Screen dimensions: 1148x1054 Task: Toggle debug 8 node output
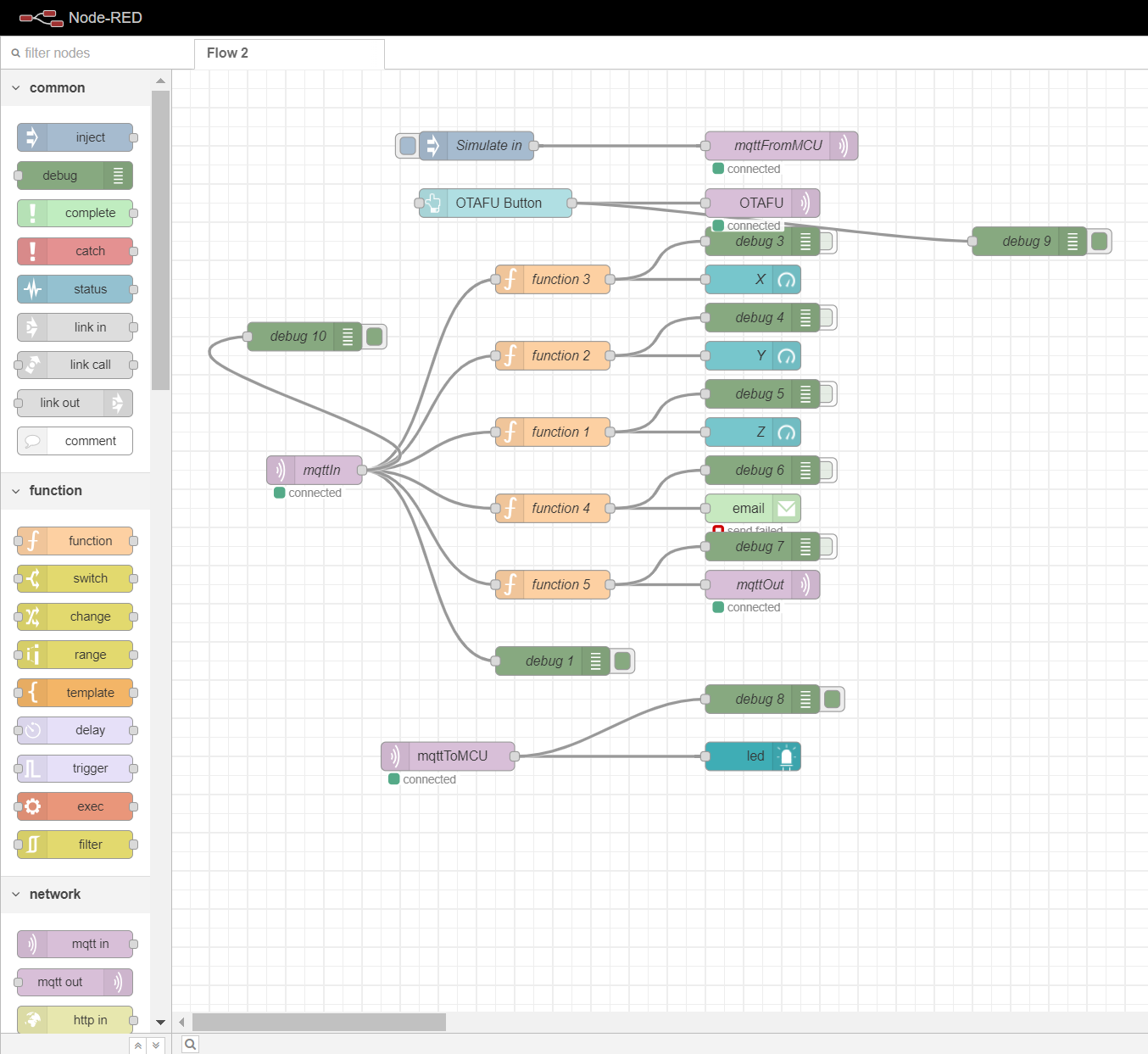833,700
